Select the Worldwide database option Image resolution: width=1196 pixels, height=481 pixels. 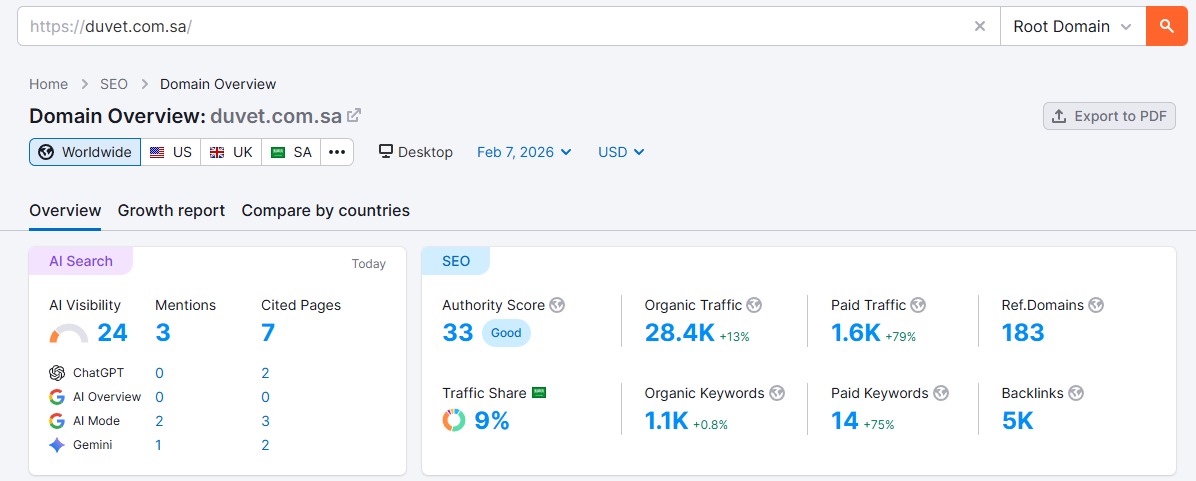coord(85,152)
